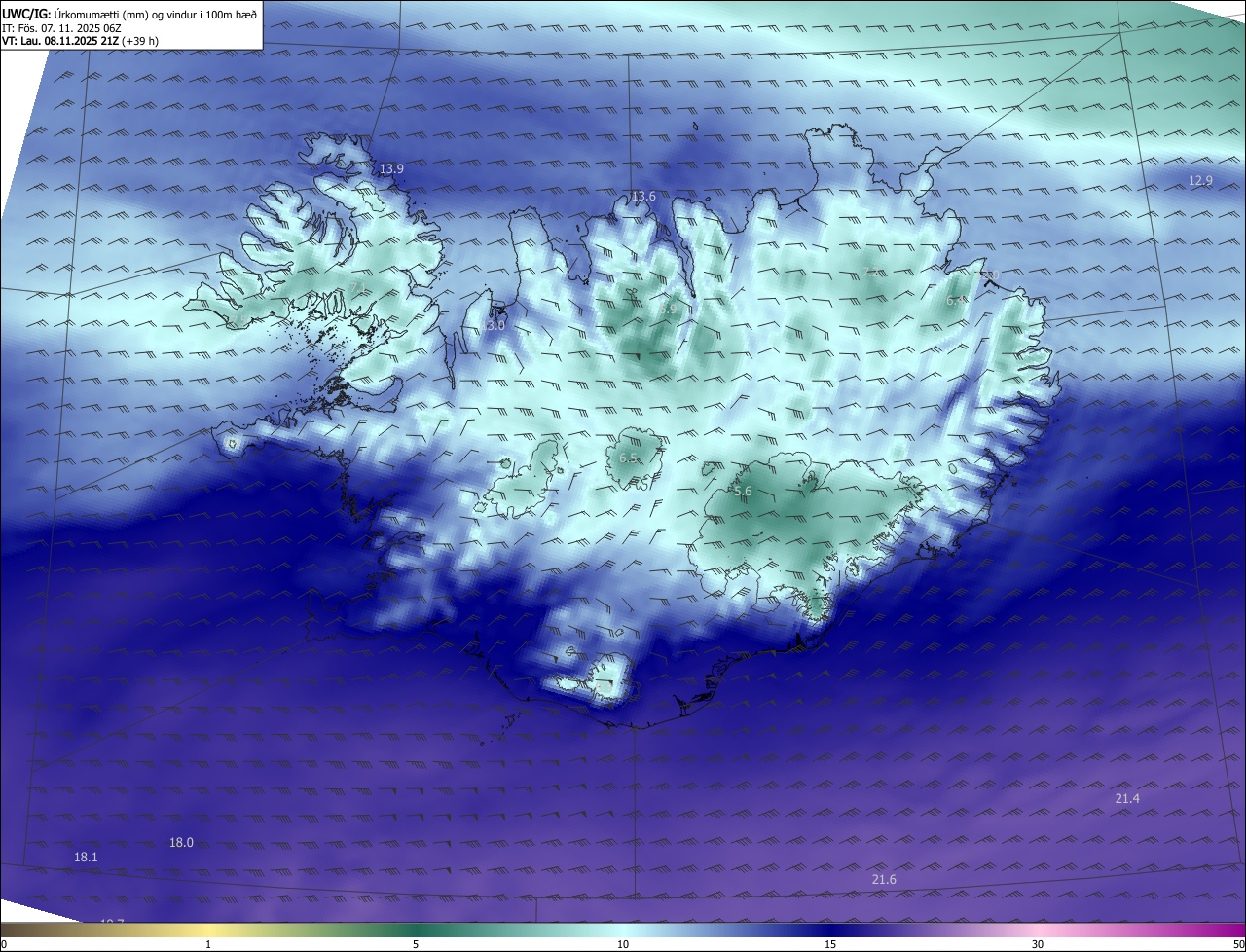The image size is (1246, 952).
Task: Click the 6.4 value in the east
Action: (955, 301)
